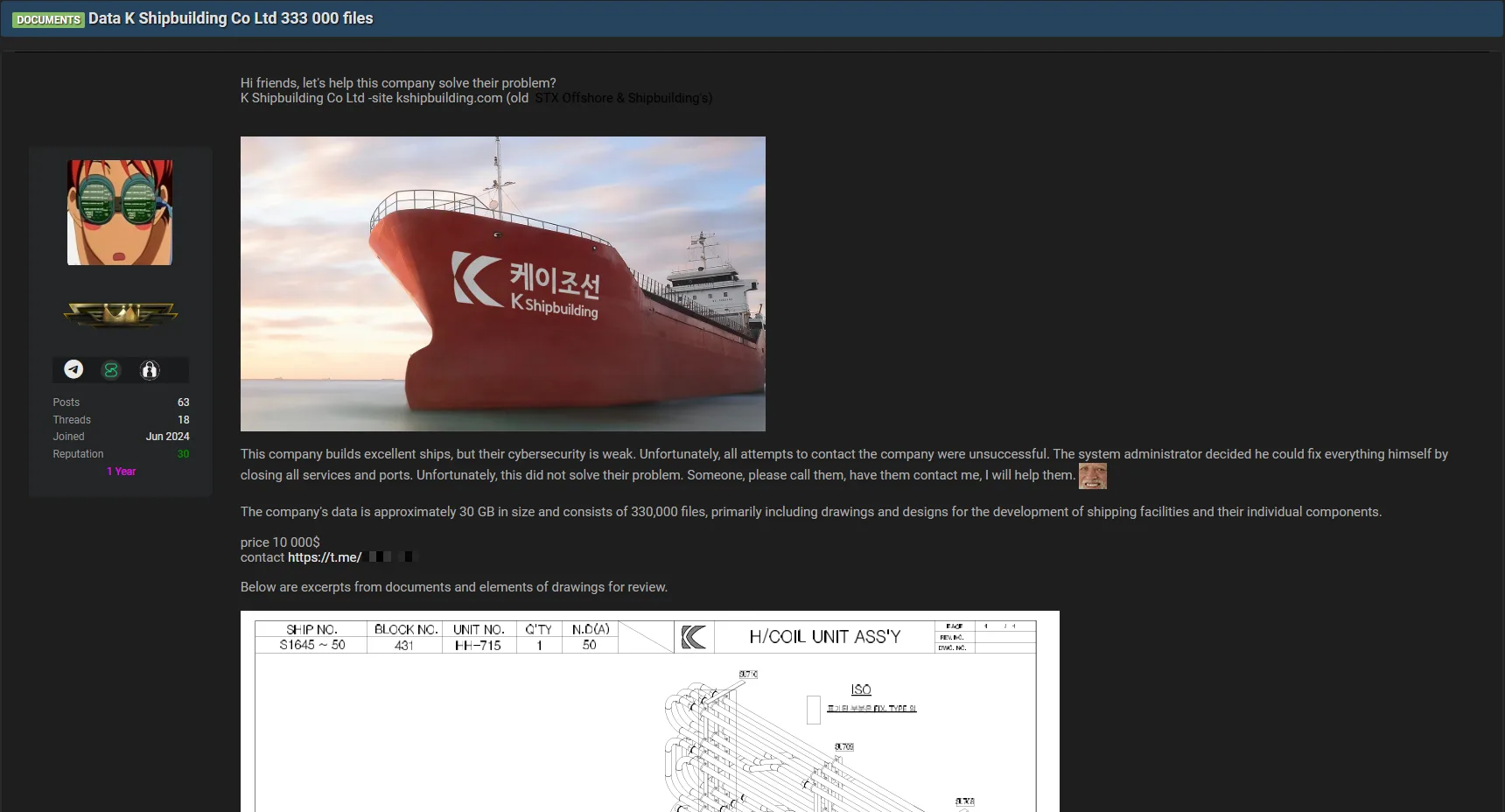
Task: Open the Session messenger icon
Action: (x=111, y=369)
